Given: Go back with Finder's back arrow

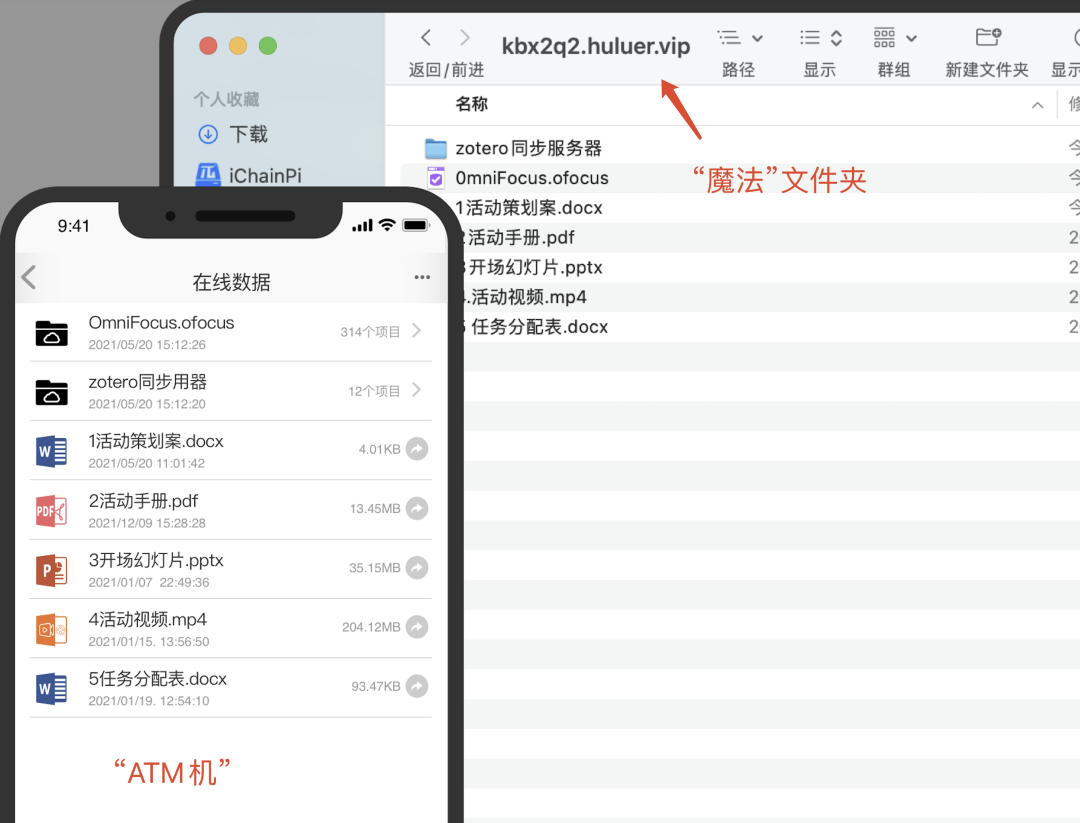Looking at the screenshot, I should point(426,38).
